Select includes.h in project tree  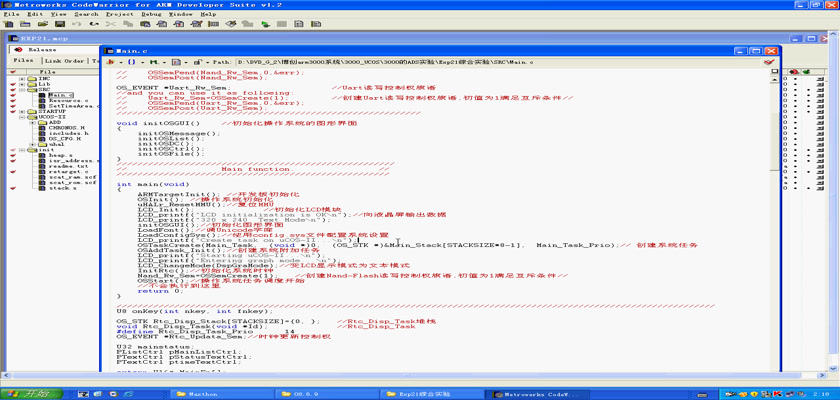click(68, 133)
